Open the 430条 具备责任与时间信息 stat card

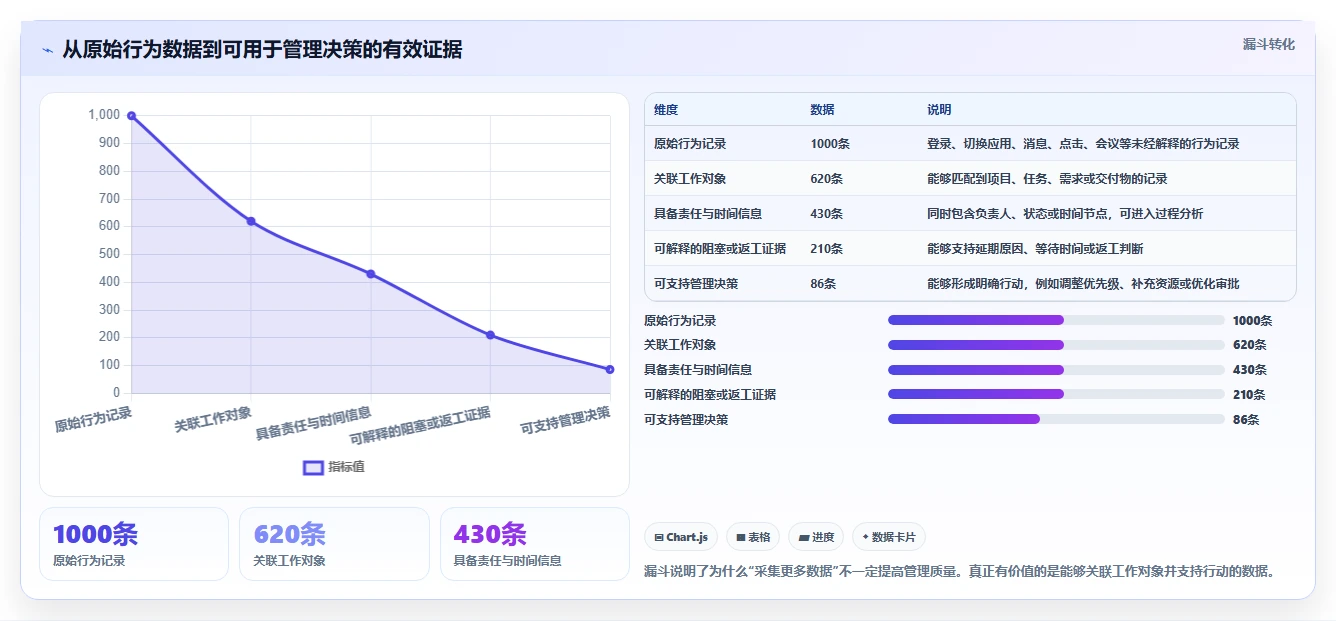click(x=535, y=544)
